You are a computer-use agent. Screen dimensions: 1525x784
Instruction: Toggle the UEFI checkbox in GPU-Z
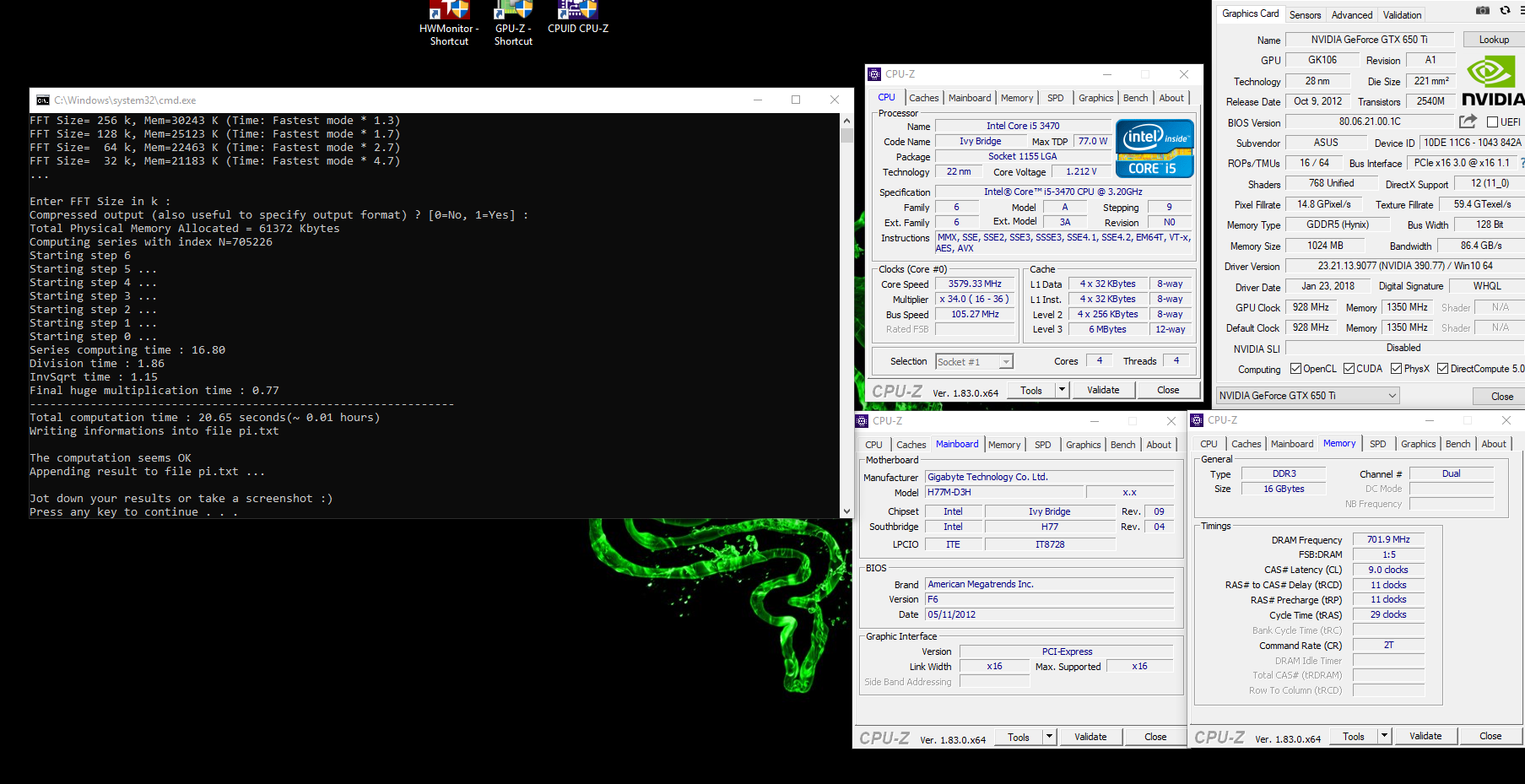coord(1492,122)
